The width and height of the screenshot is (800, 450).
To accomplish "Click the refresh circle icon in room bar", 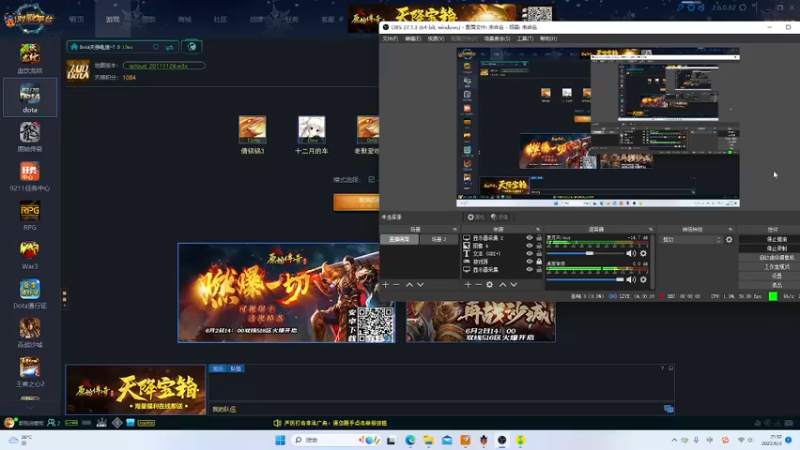I will [156, 47].
